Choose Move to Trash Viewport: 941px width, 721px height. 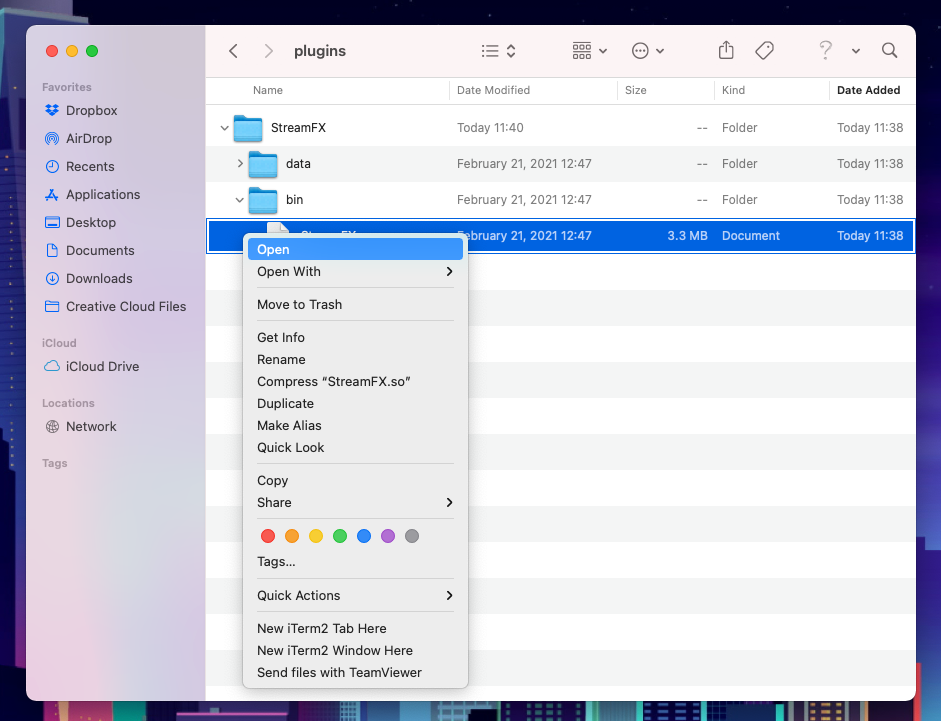(355, 304)
